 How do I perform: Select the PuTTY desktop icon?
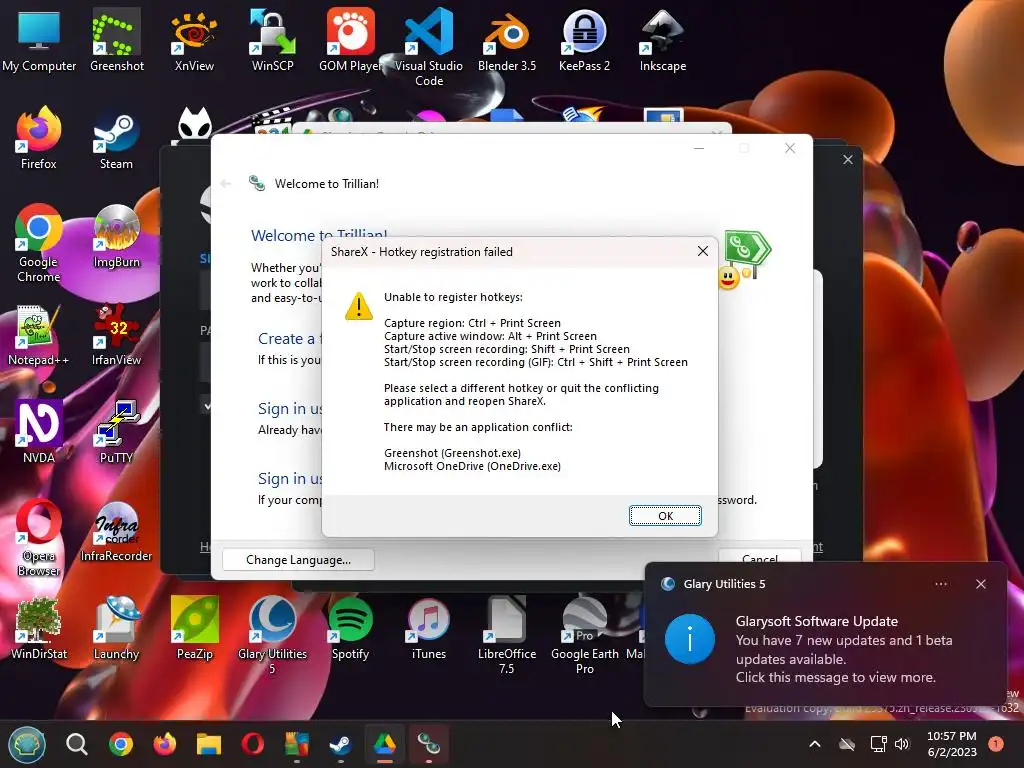click(116, 432)
